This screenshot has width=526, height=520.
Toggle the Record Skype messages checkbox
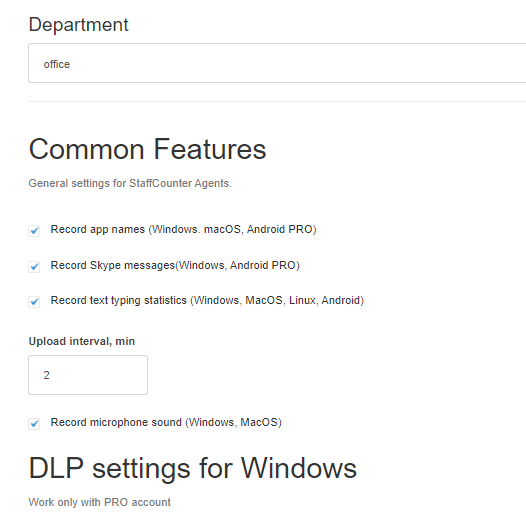(x=34, y=267)
